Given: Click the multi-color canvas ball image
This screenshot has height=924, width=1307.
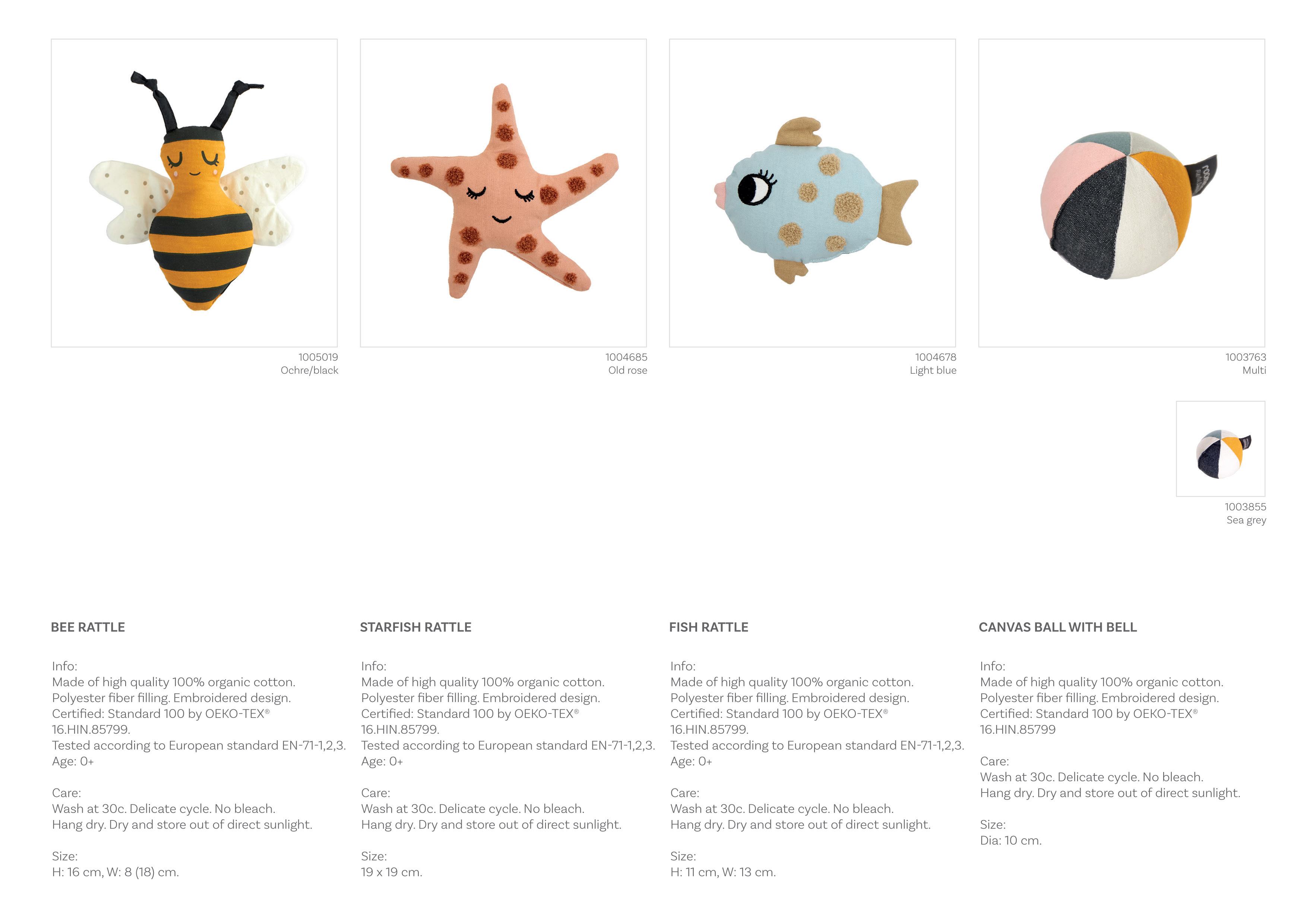Looking at the screenshot, I should click(1121, 193).
